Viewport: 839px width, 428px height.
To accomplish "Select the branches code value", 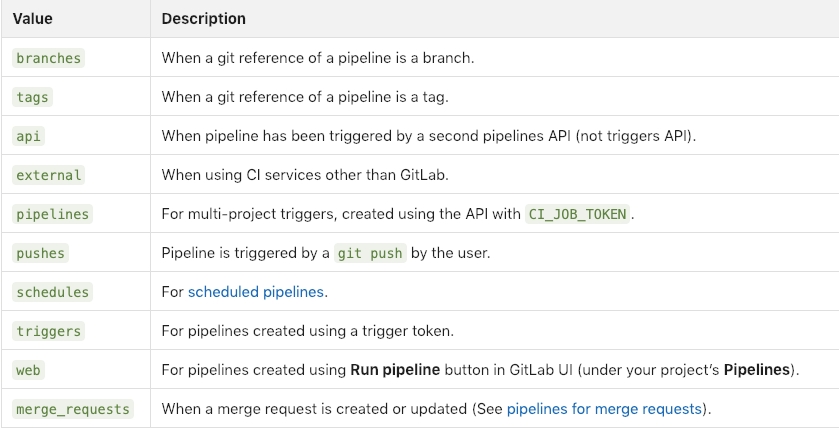I will click(48, 58).
